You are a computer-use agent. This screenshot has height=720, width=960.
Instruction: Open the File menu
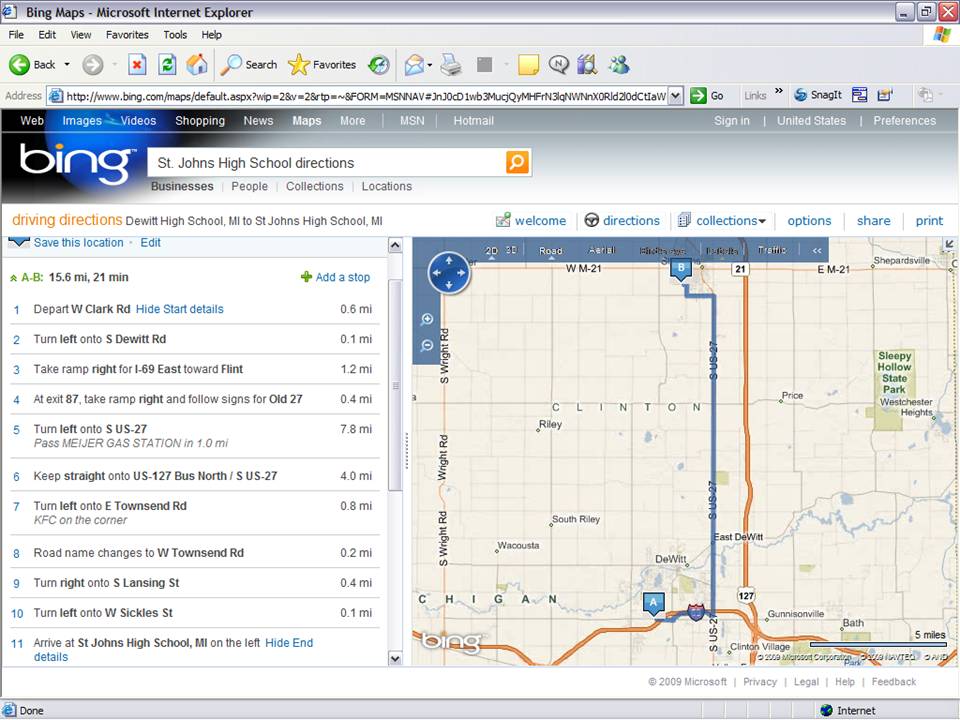tap(16, 35)
